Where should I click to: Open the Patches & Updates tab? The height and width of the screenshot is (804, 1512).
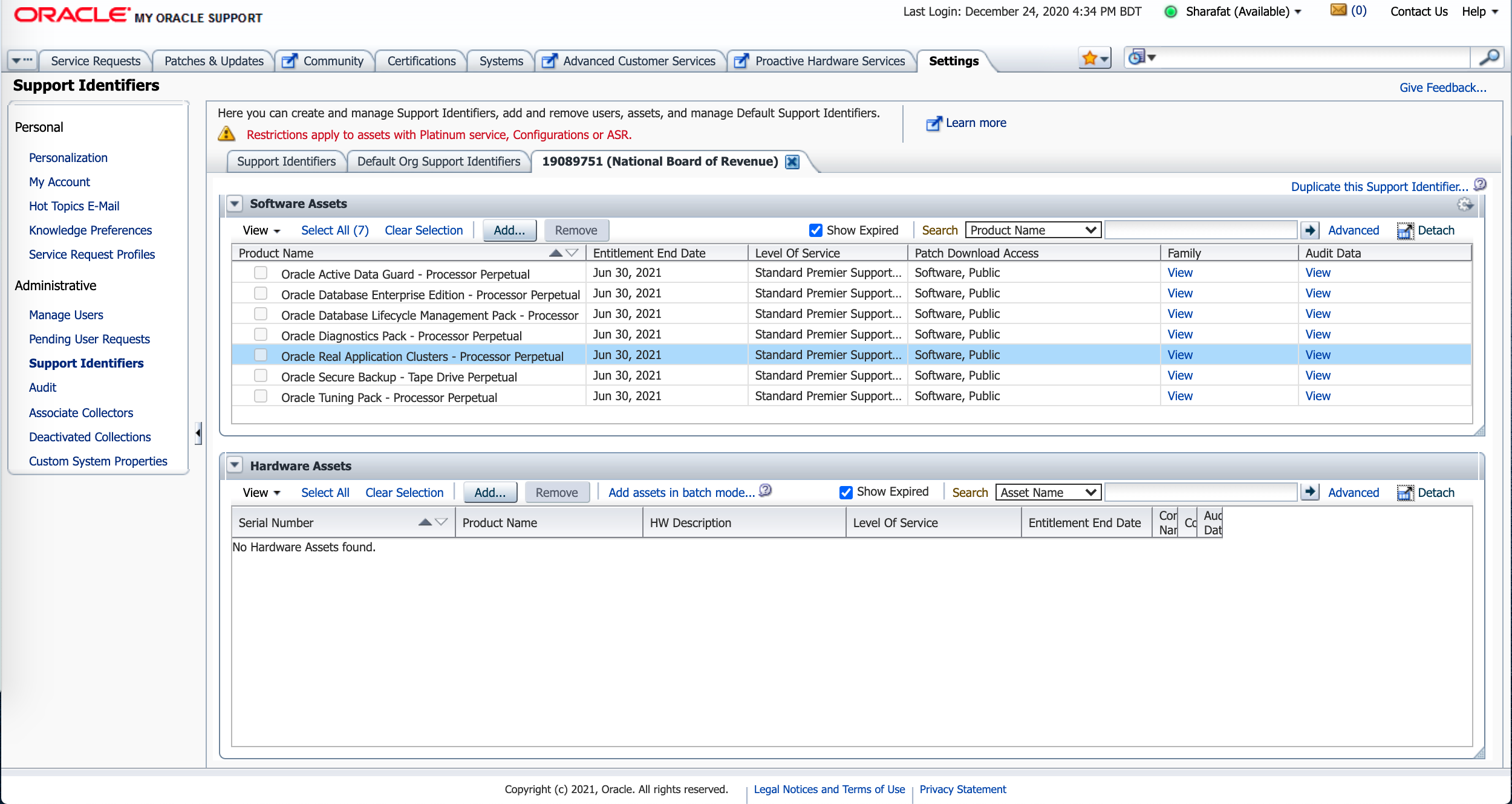click(214, 61)
